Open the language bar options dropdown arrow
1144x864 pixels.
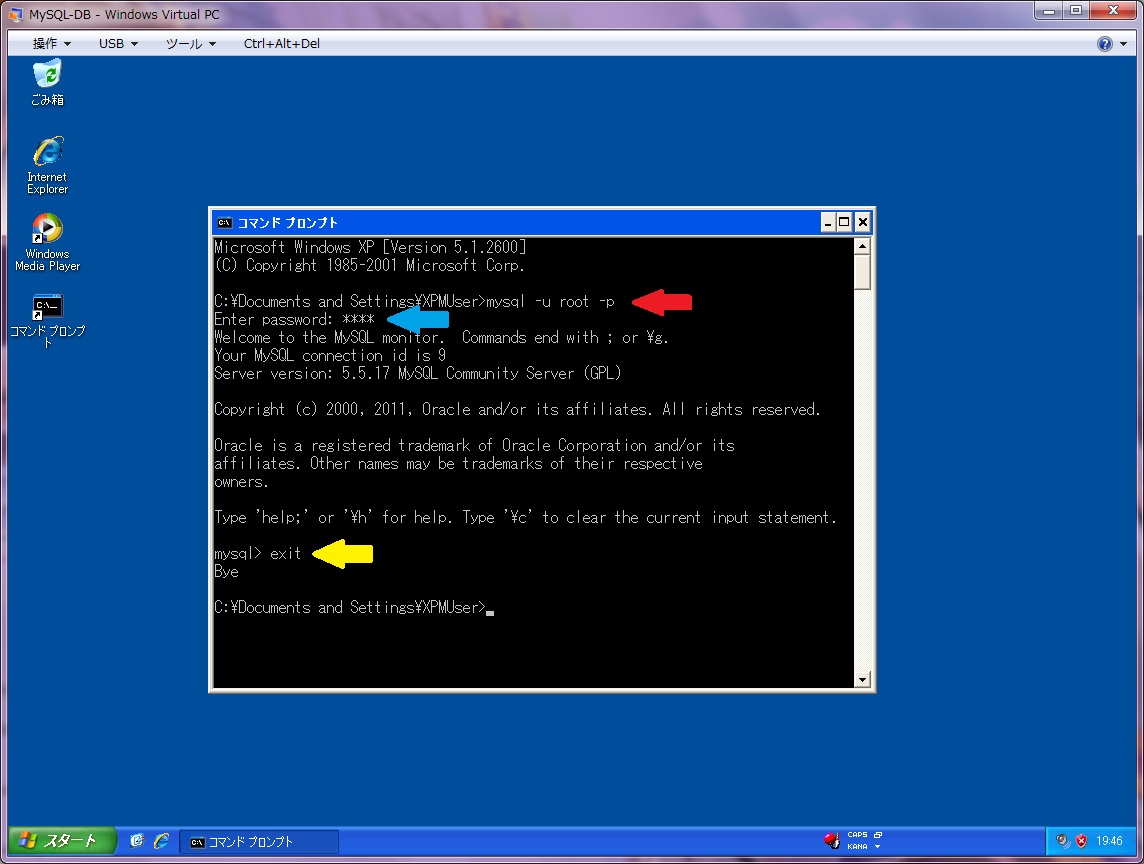click(x=878, y=846)
